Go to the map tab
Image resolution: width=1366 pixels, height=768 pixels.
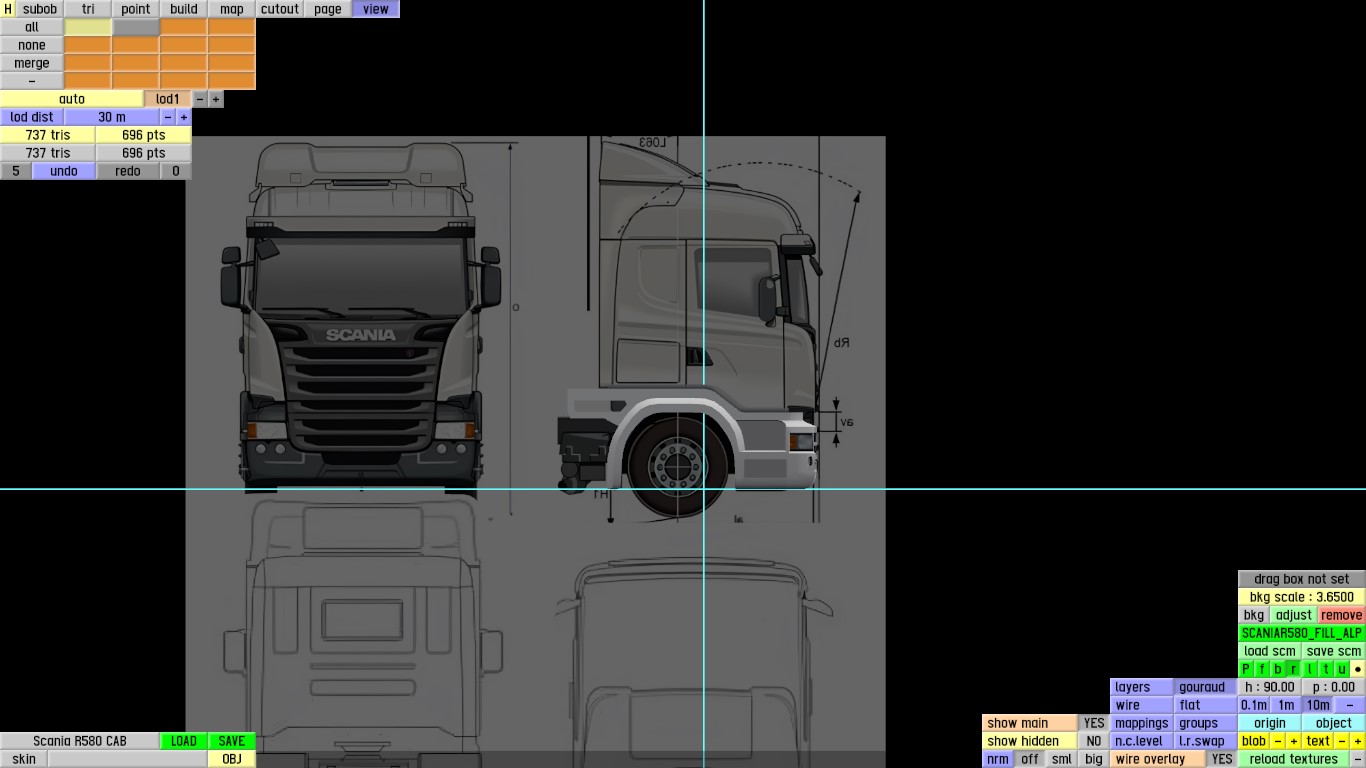point(232,9)
